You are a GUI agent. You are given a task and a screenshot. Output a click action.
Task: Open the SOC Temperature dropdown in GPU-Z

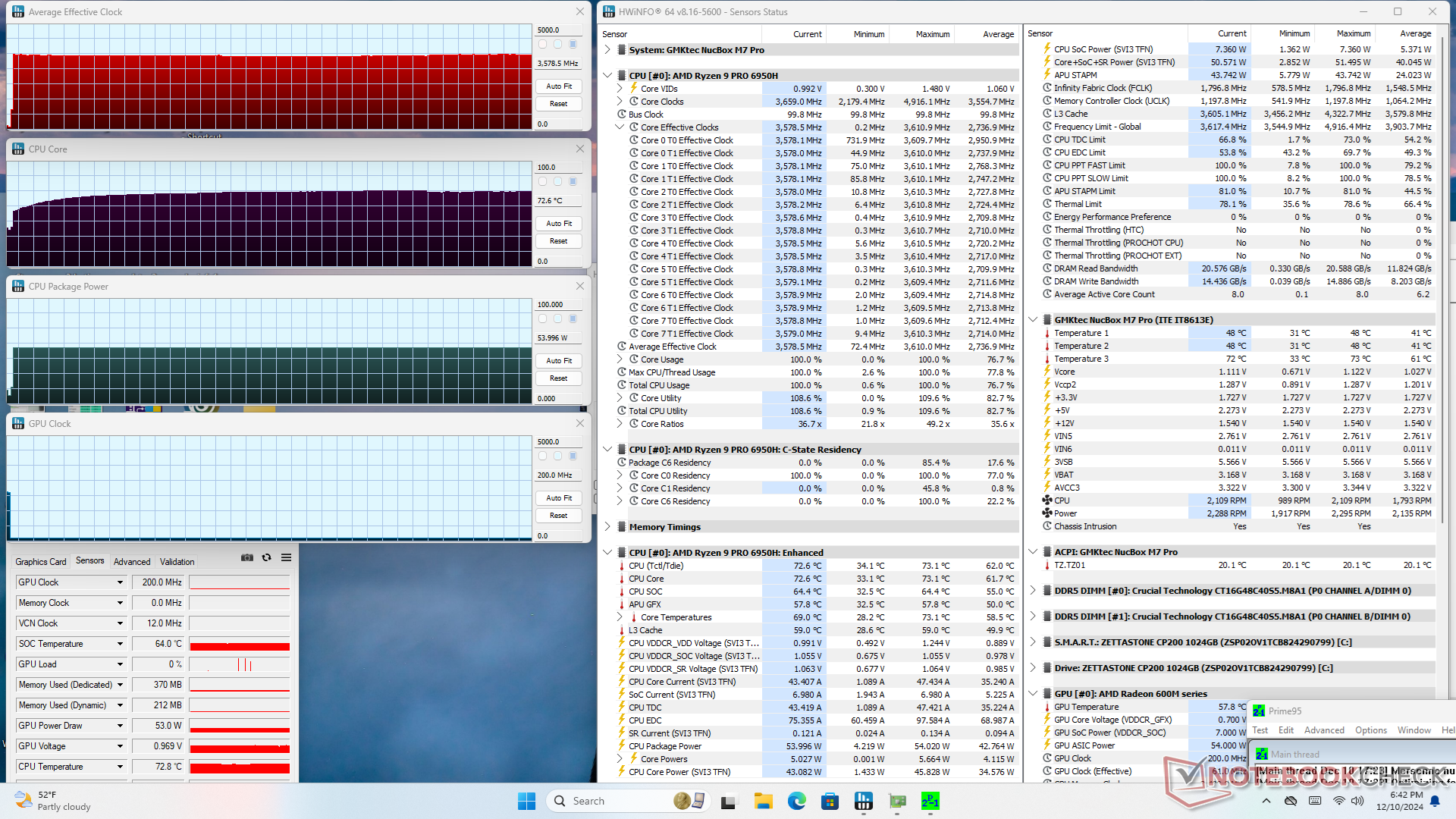(x=120, y=644)
